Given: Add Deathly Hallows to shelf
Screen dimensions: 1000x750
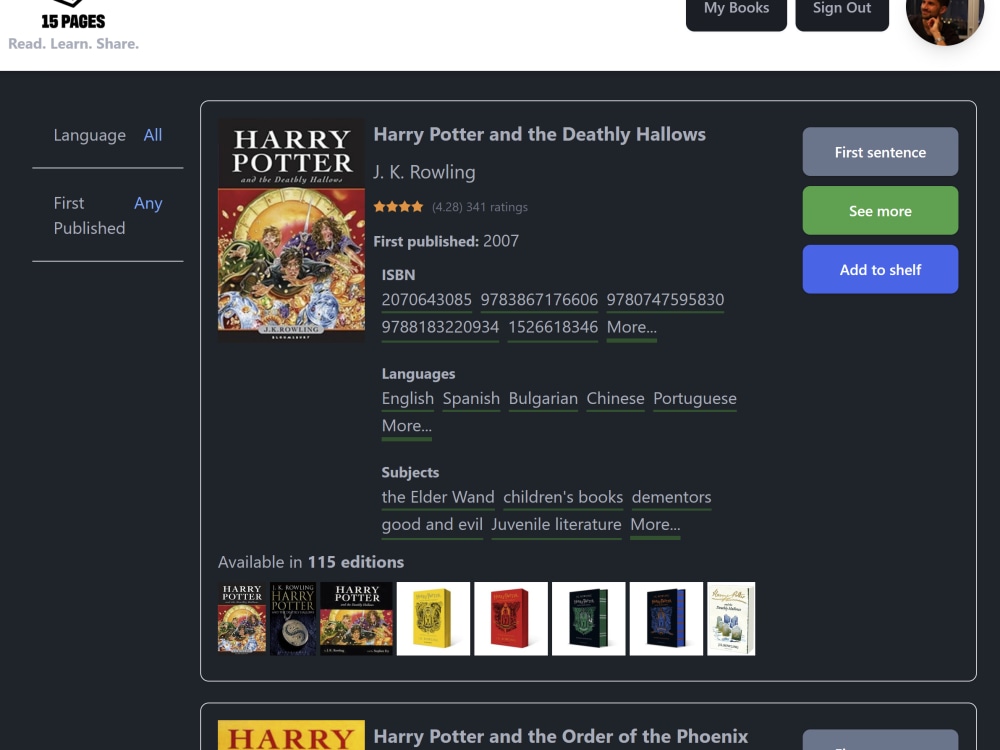Looking at the screenshot, I should (880, 270).
